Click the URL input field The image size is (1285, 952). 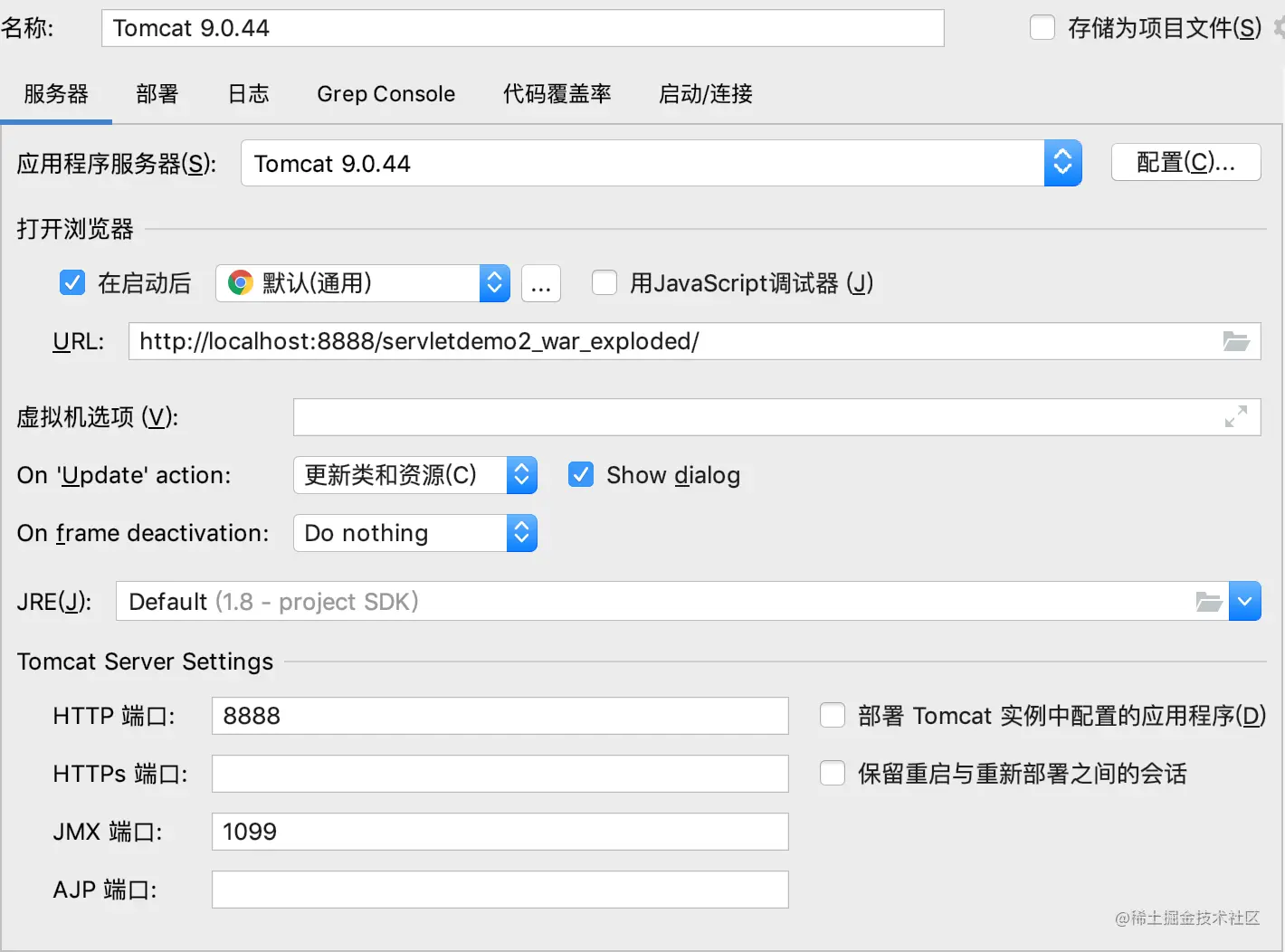click(x=695, y=341)
